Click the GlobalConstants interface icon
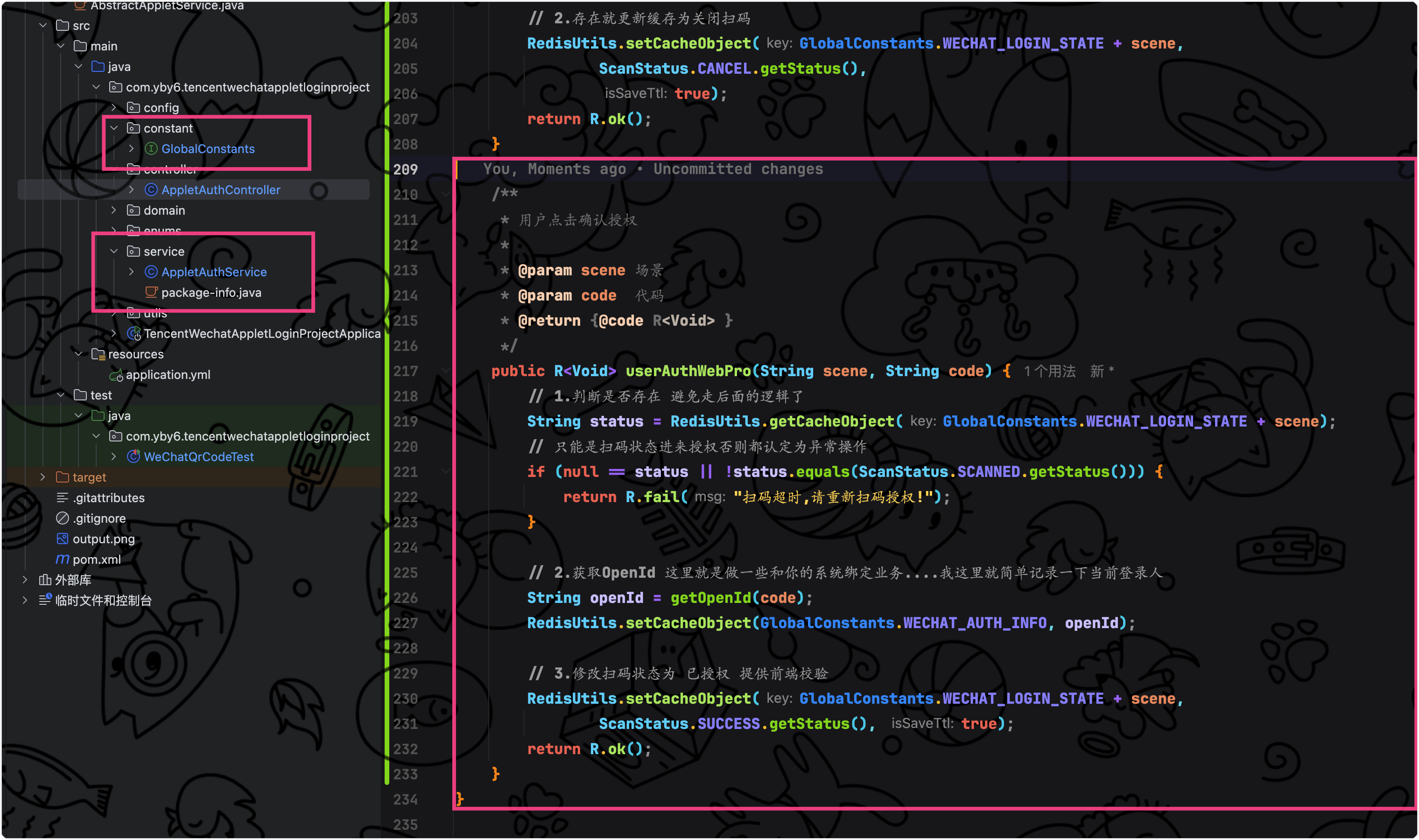 [151, 149]
